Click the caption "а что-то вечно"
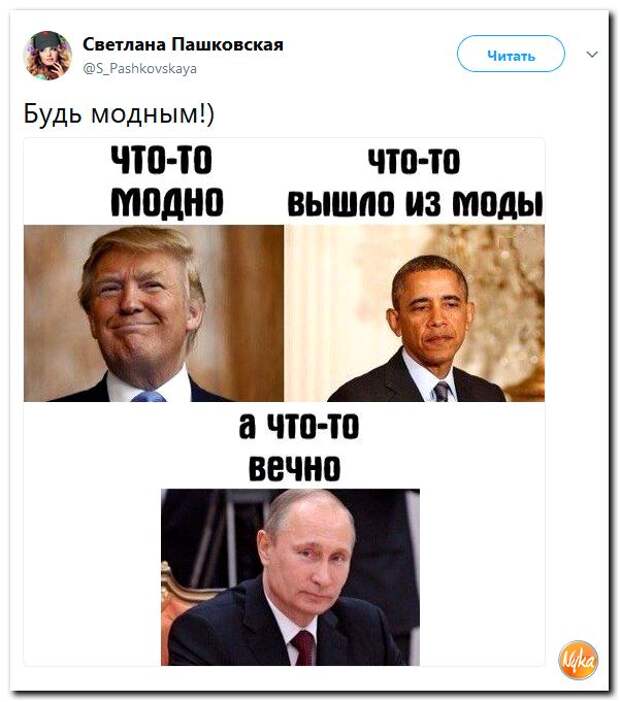 (299, 448)
